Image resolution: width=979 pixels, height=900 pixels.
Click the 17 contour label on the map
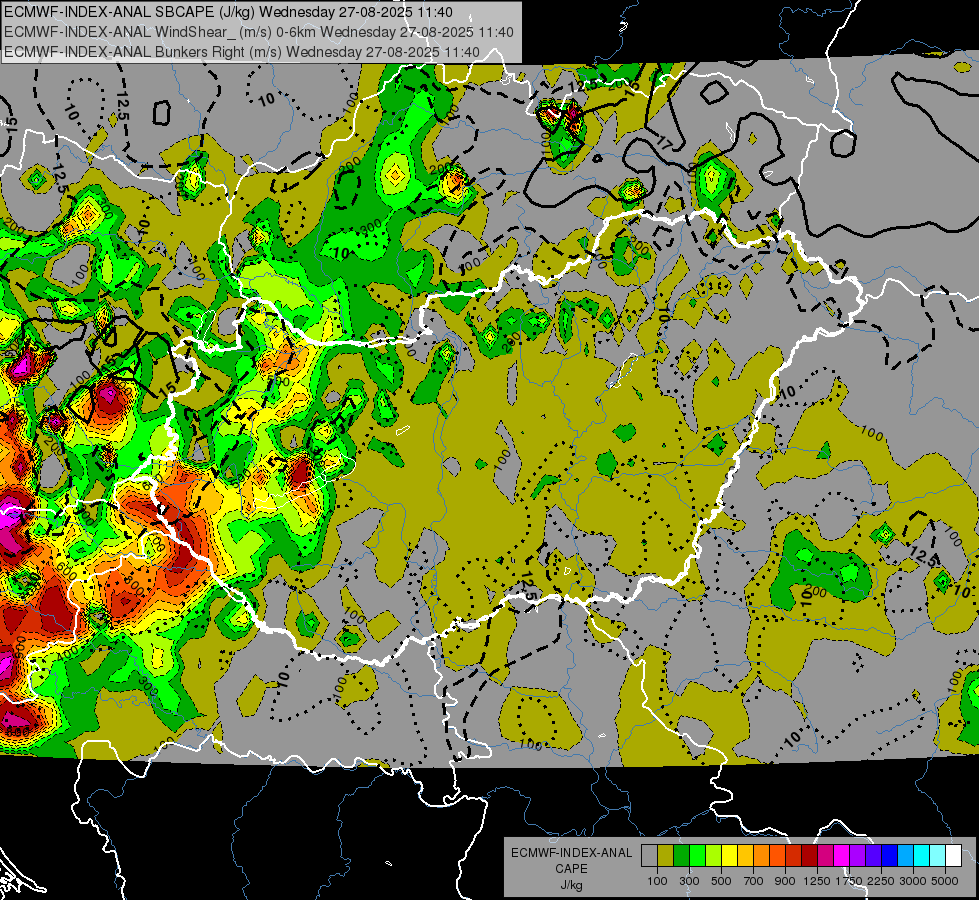tap(664, 144)
